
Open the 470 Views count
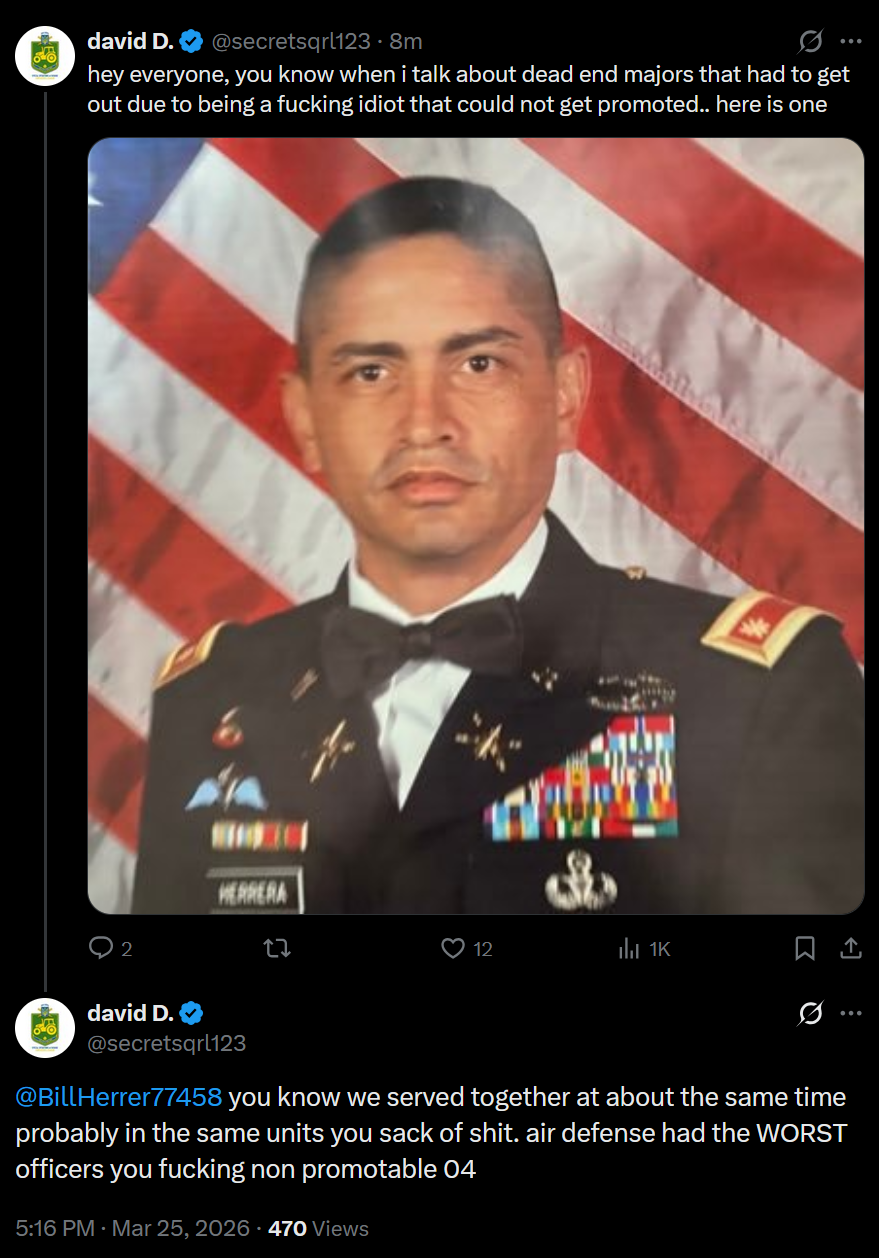(319, 1228)
